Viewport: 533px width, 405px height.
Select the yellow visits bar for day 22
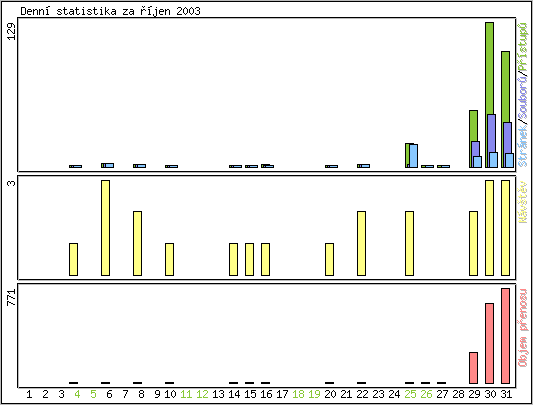(x=361, y=243)
